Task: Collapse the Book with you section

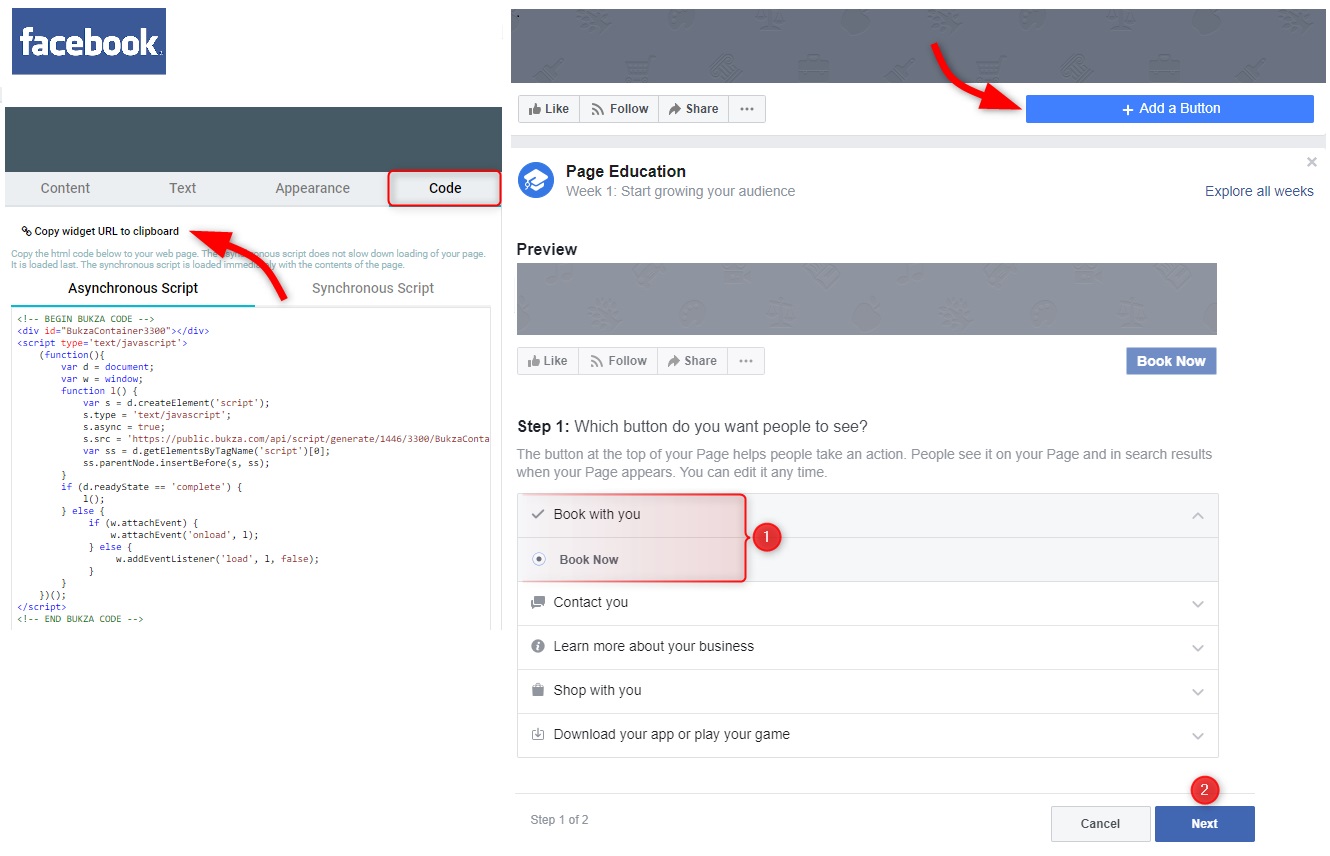Action: [x=1197, y=514]
